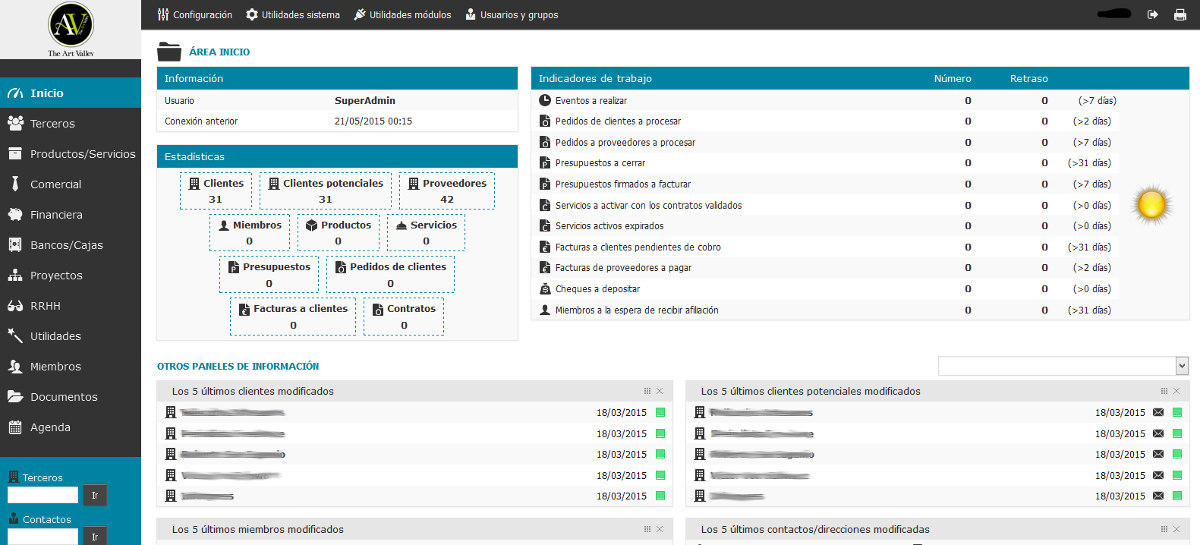Open the Bancos/Cajas sidebar section

(70, 245)
